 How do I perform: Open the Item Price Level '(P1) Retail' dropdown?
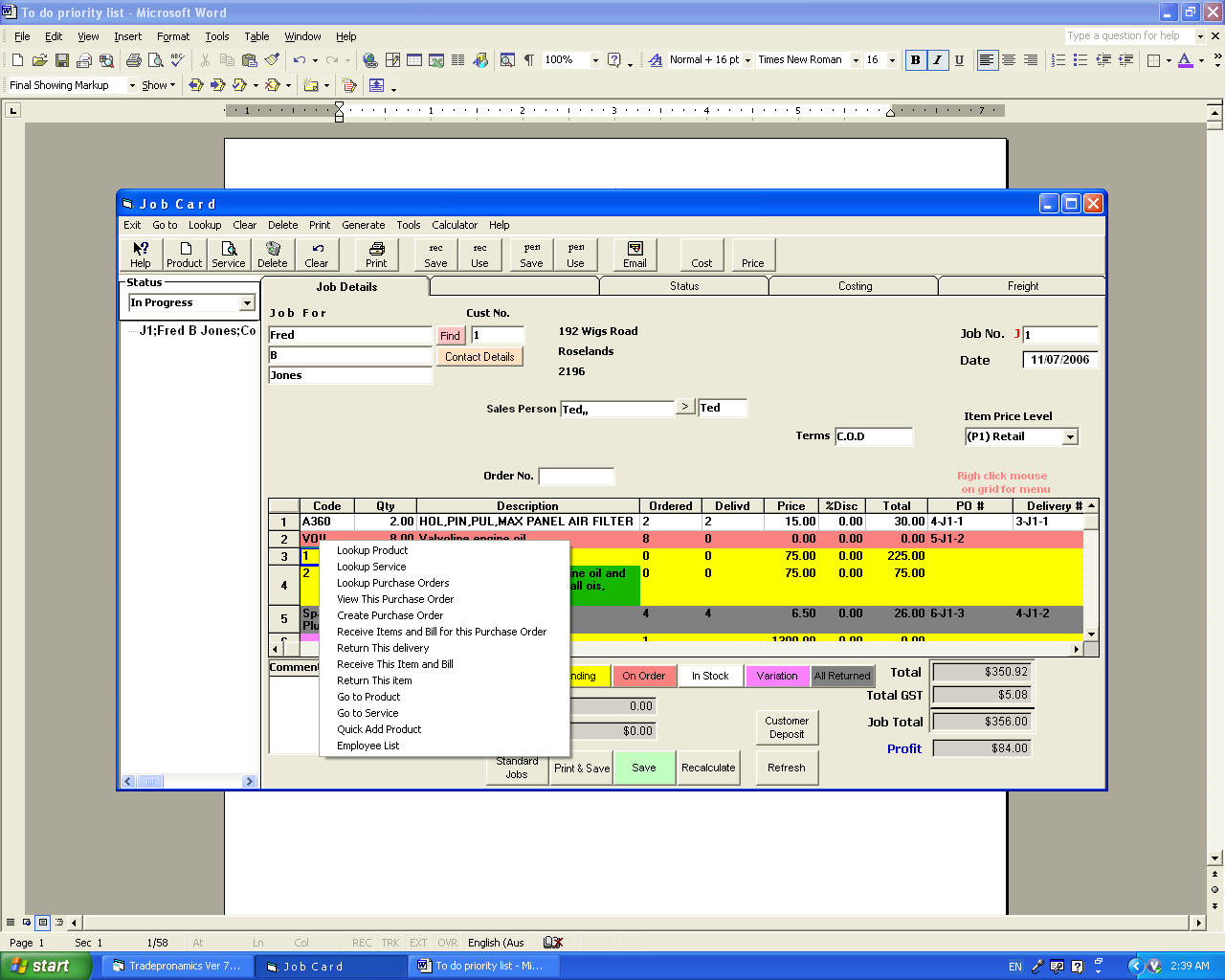coord(1071,436)
